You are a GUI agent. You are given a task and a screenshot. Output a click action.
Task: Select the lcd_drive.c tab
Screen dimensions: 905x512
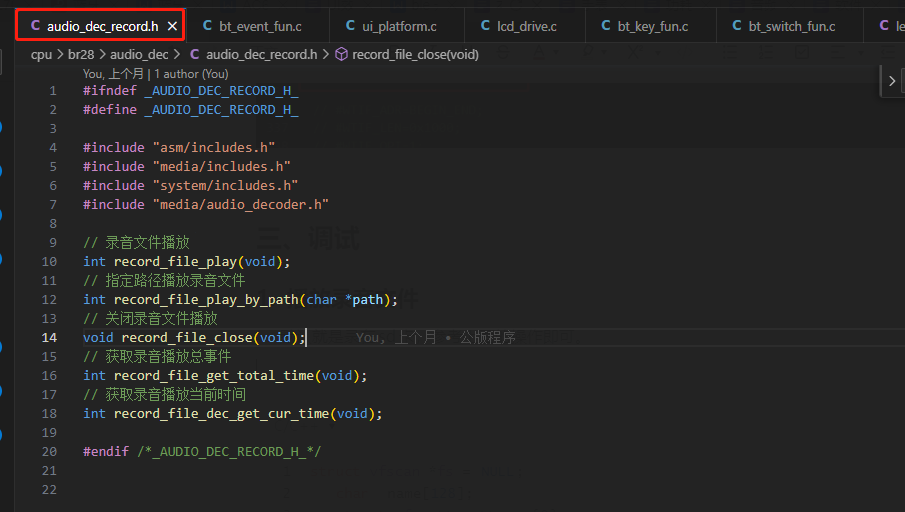pos(525,26)
